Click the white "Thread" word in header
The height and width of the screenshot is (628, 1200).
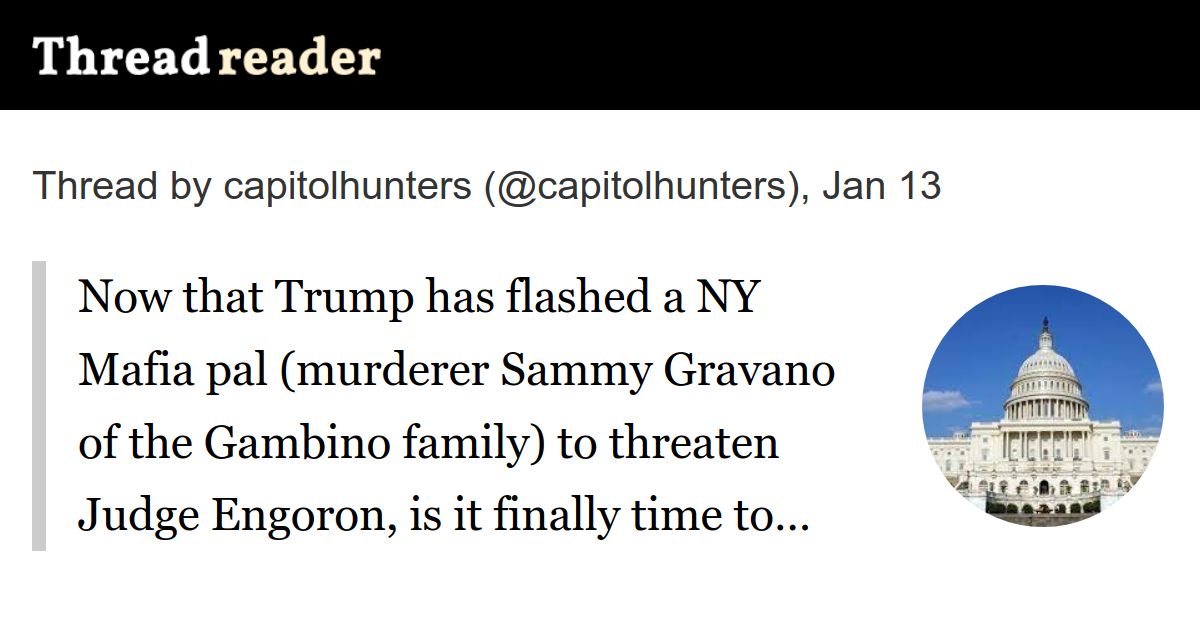(120, 57)
